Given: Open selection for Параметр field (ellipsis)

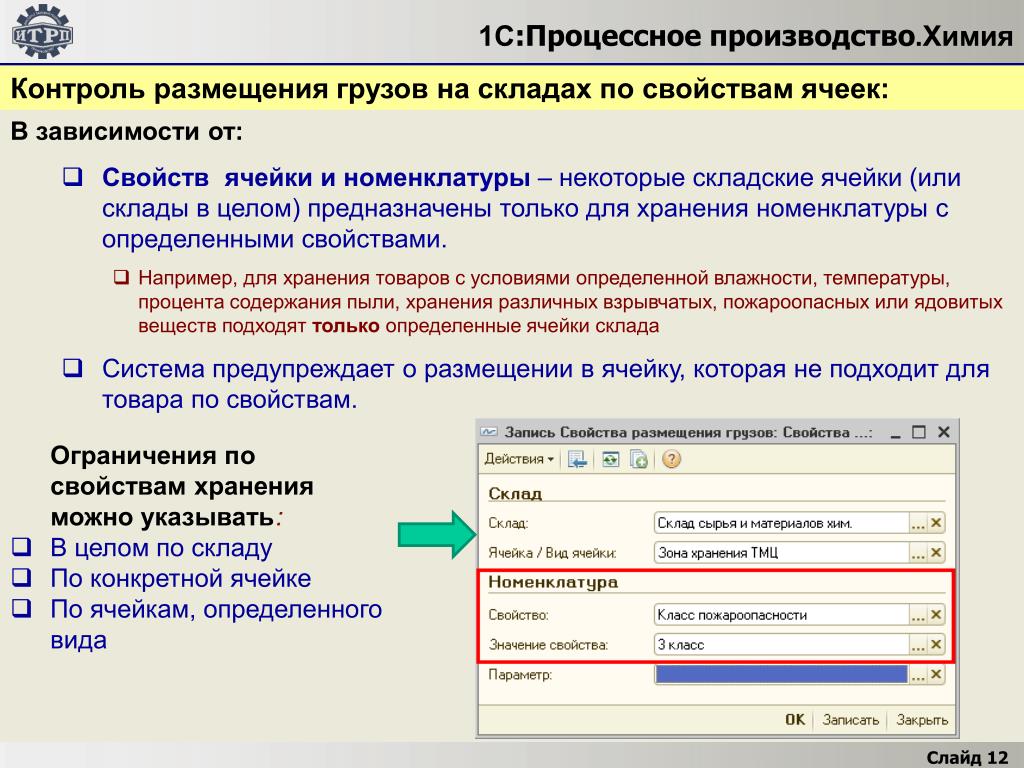Looking at the screenshot, I should coord(918,675).
